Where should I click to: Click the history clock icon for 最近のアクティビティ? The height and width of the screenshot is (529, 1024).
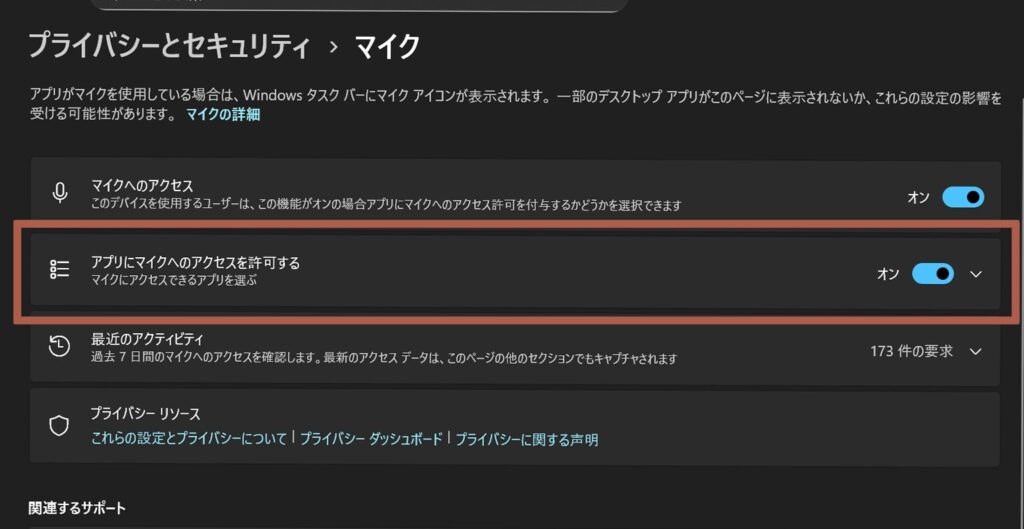click(60, 346)
